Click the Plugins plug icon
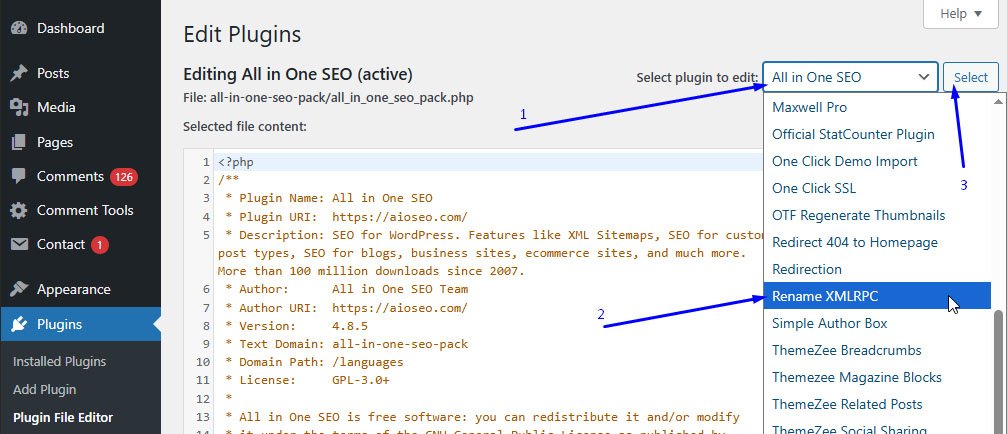1007x434 pixels. [x=19, y=324]
